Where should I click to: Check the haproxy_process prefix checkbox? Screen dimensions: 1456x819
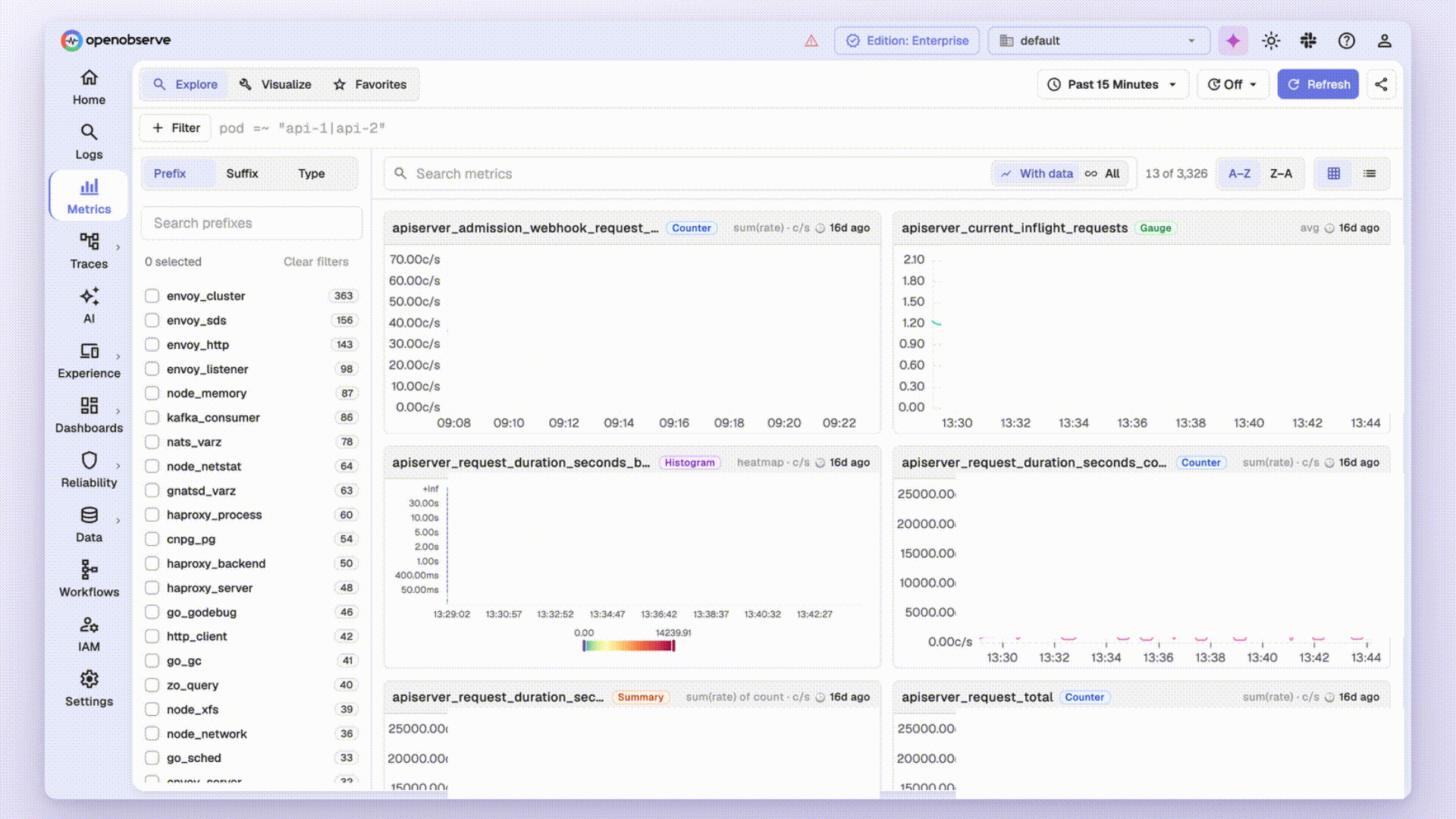point(152,515)
